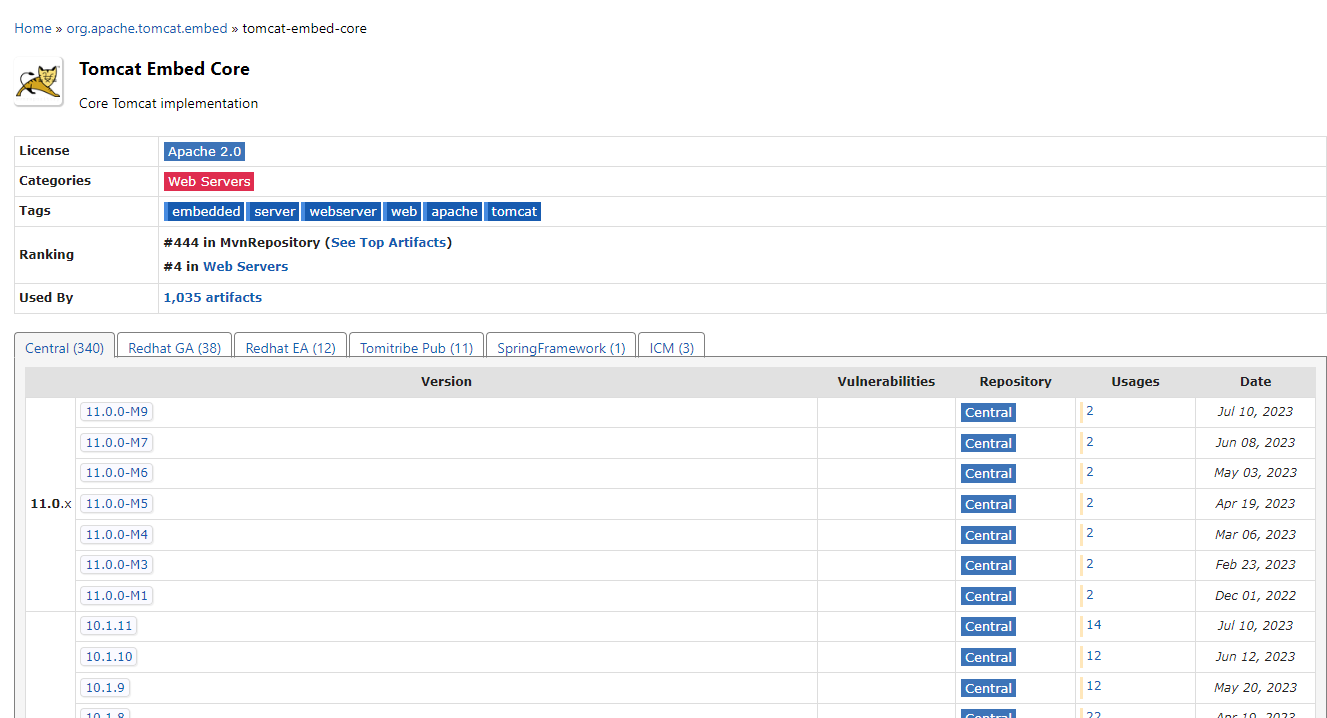The image size is (1327, 718).
Task: Click Central badge in 11.0.0-M1 row
Action: 988,596
